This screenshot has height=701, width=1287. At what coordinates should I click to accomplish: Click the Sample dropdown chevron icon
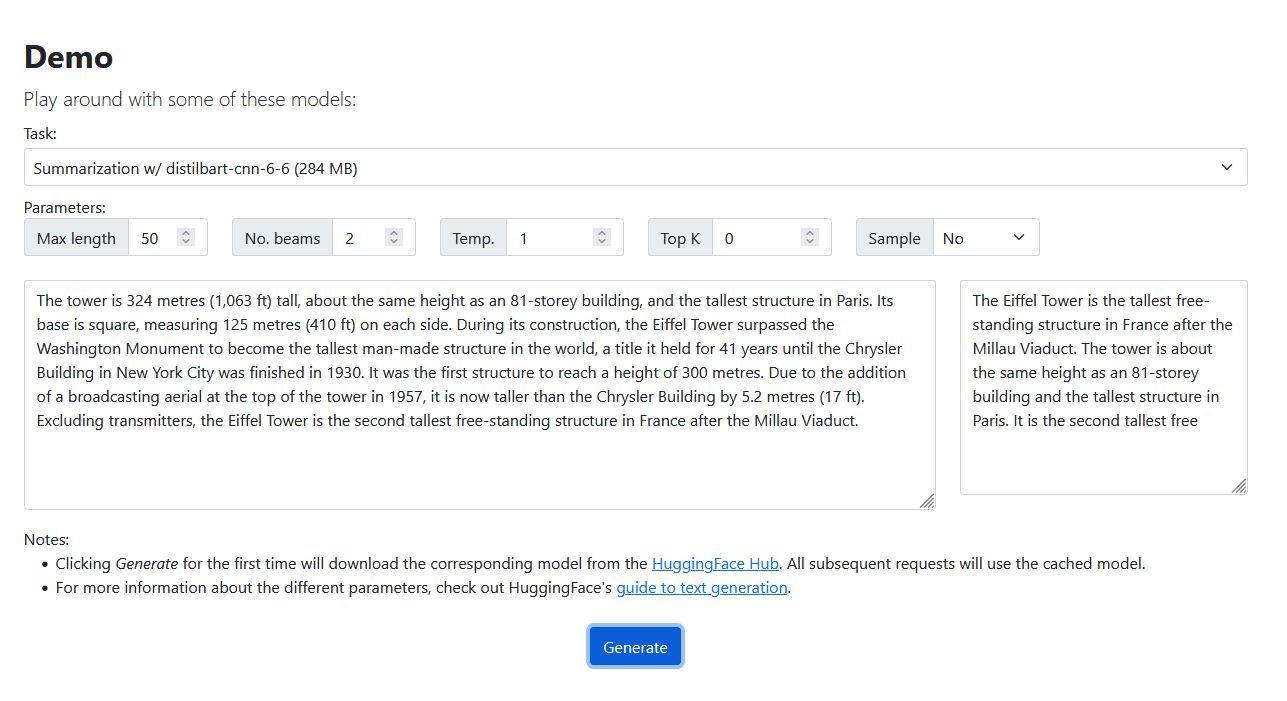[x=1019, y=237]
